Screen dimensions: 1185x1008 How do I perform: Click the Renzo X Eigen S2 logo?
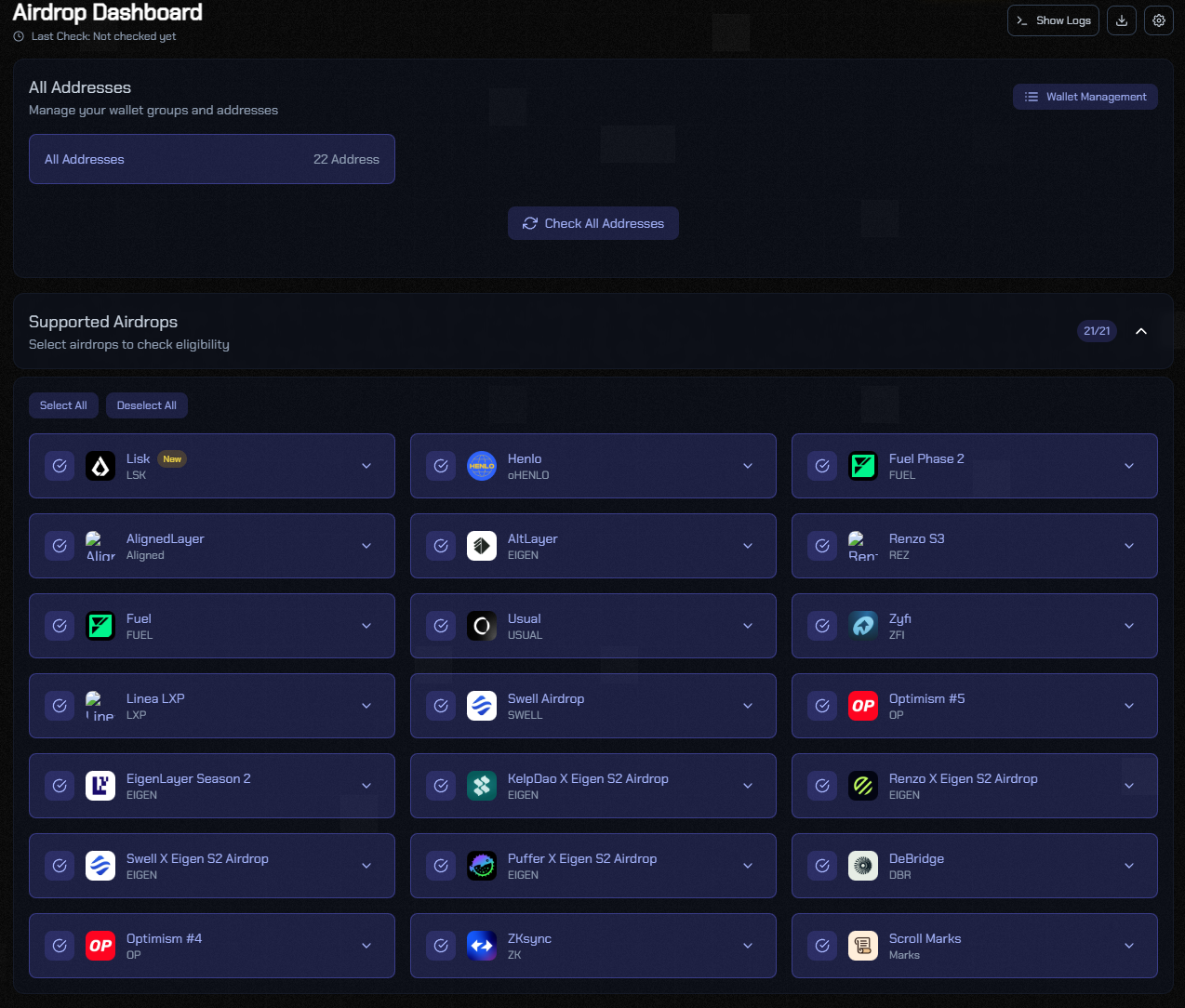point(863,786)
